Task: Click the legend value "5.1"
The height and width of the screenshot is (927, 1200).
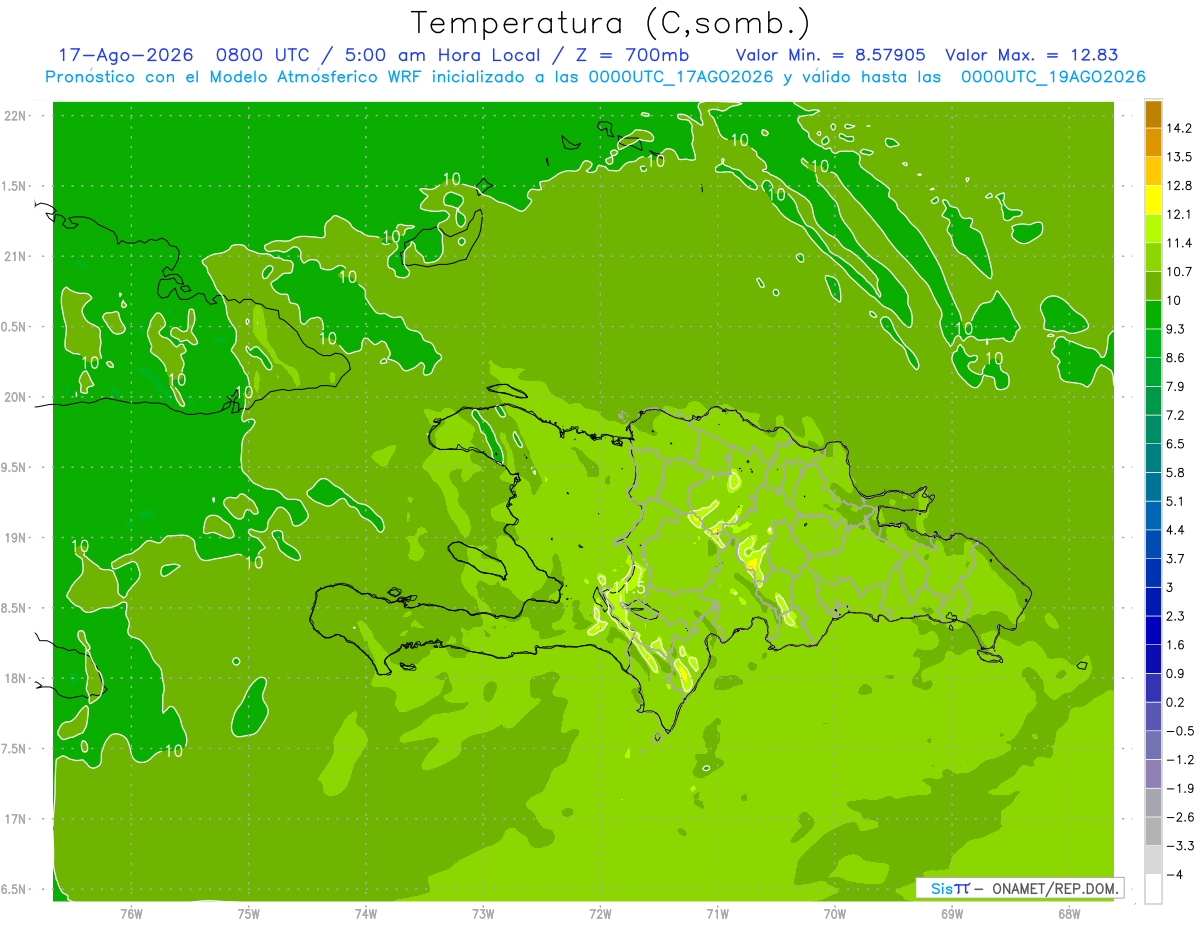Action: click(x=1175, y=501)
